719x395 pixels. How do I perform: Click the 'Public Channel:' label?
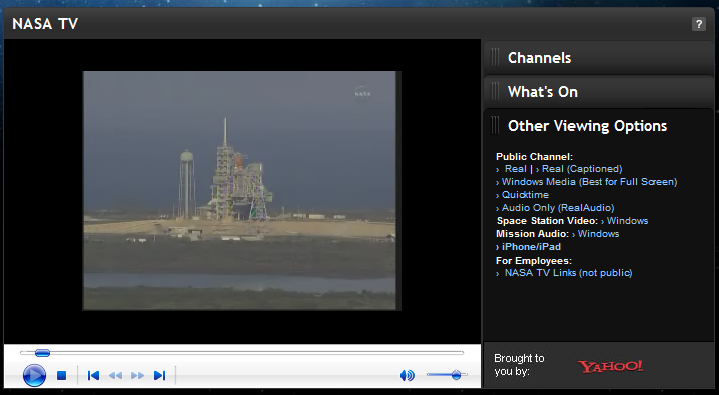[534, 157]
